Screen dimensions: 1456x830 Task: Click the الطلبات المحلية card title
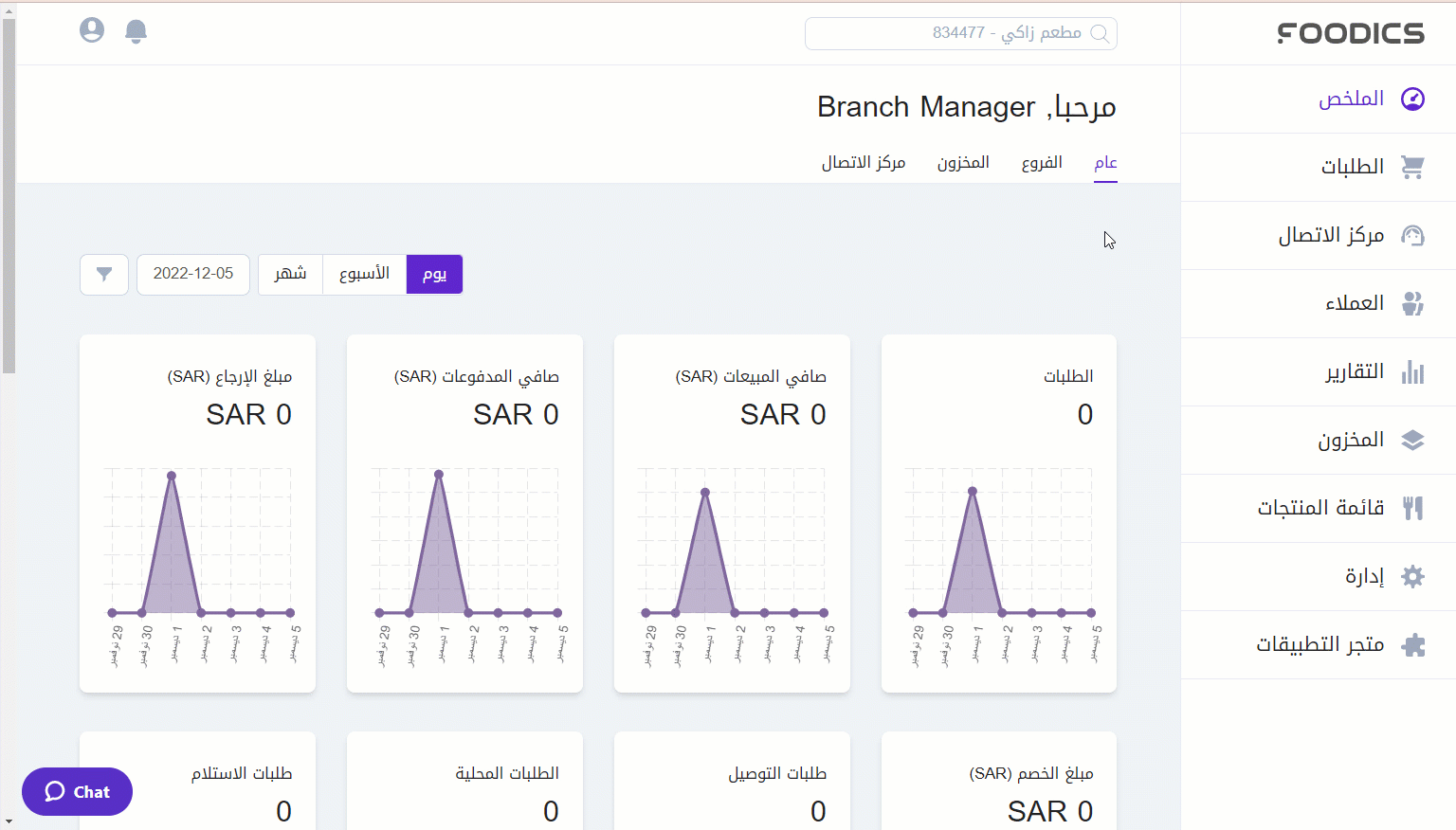pos(507,773)
